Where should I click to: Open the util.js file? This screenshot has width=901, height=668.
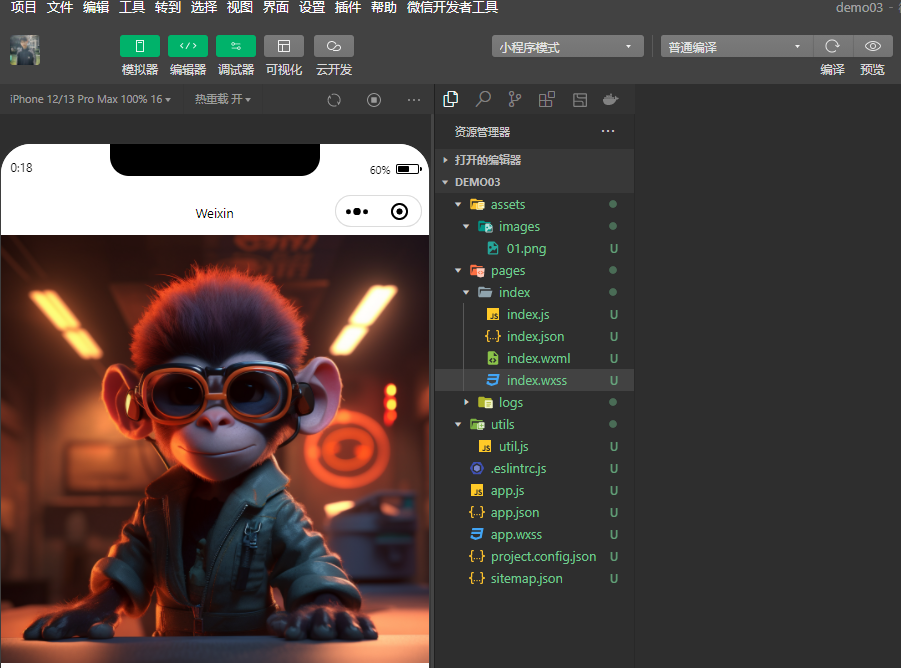tap(534, 446)
